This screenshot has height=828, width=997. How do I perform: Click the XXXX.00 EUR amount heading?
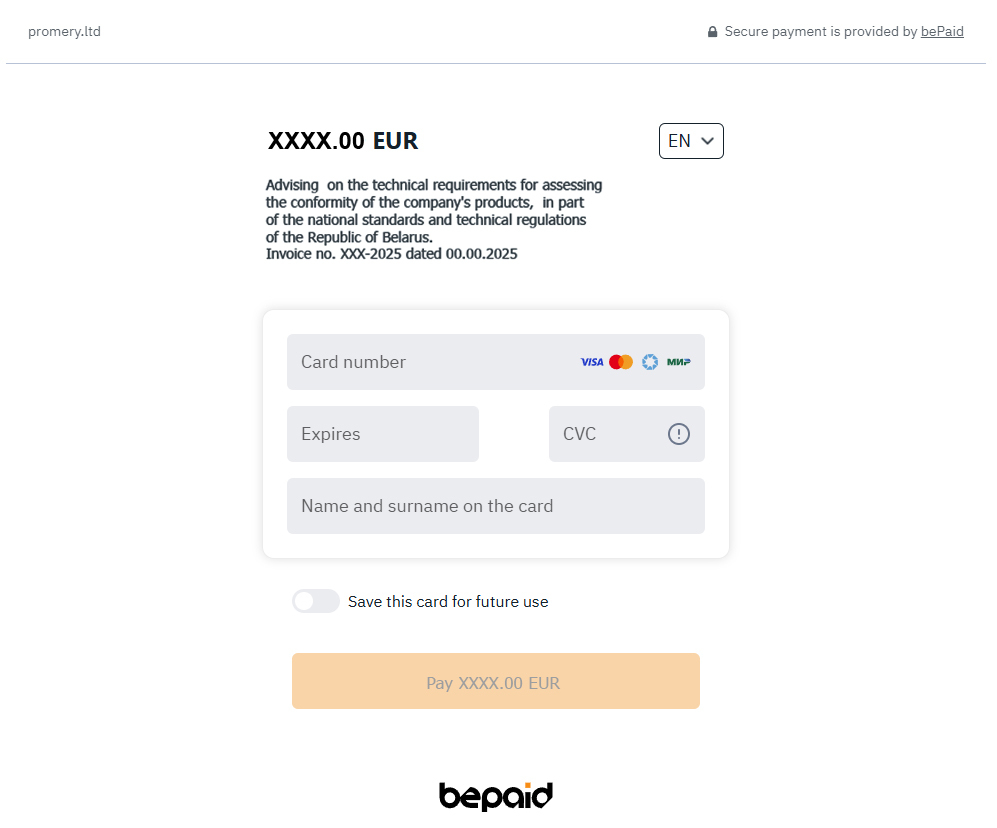343,141
